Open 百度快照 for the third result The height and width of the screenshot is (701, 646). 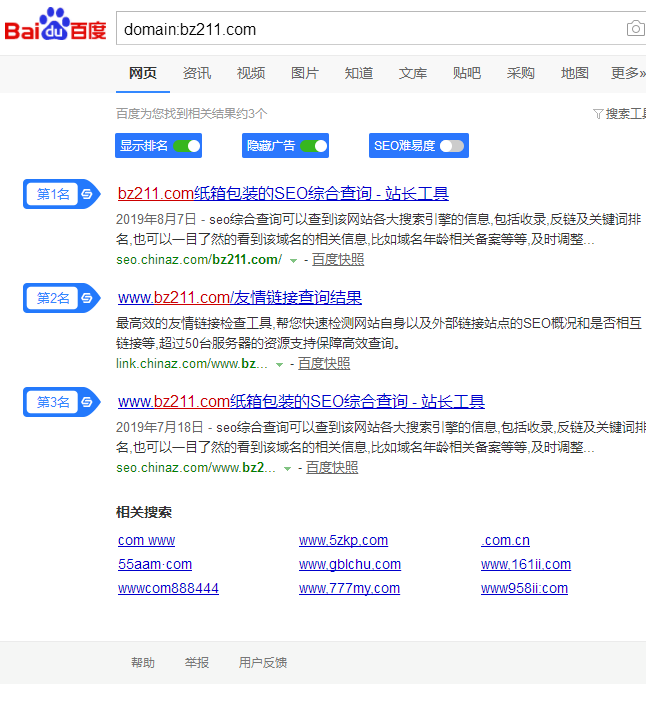point(332,468)
